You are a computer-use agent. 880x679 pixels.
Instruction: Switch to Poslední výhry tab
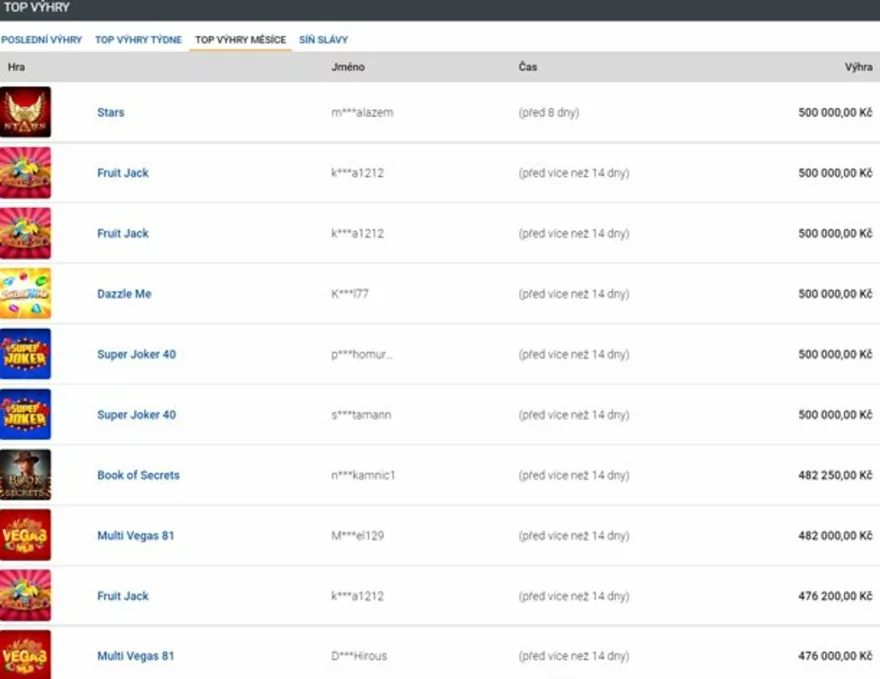(x=42, y=40)
